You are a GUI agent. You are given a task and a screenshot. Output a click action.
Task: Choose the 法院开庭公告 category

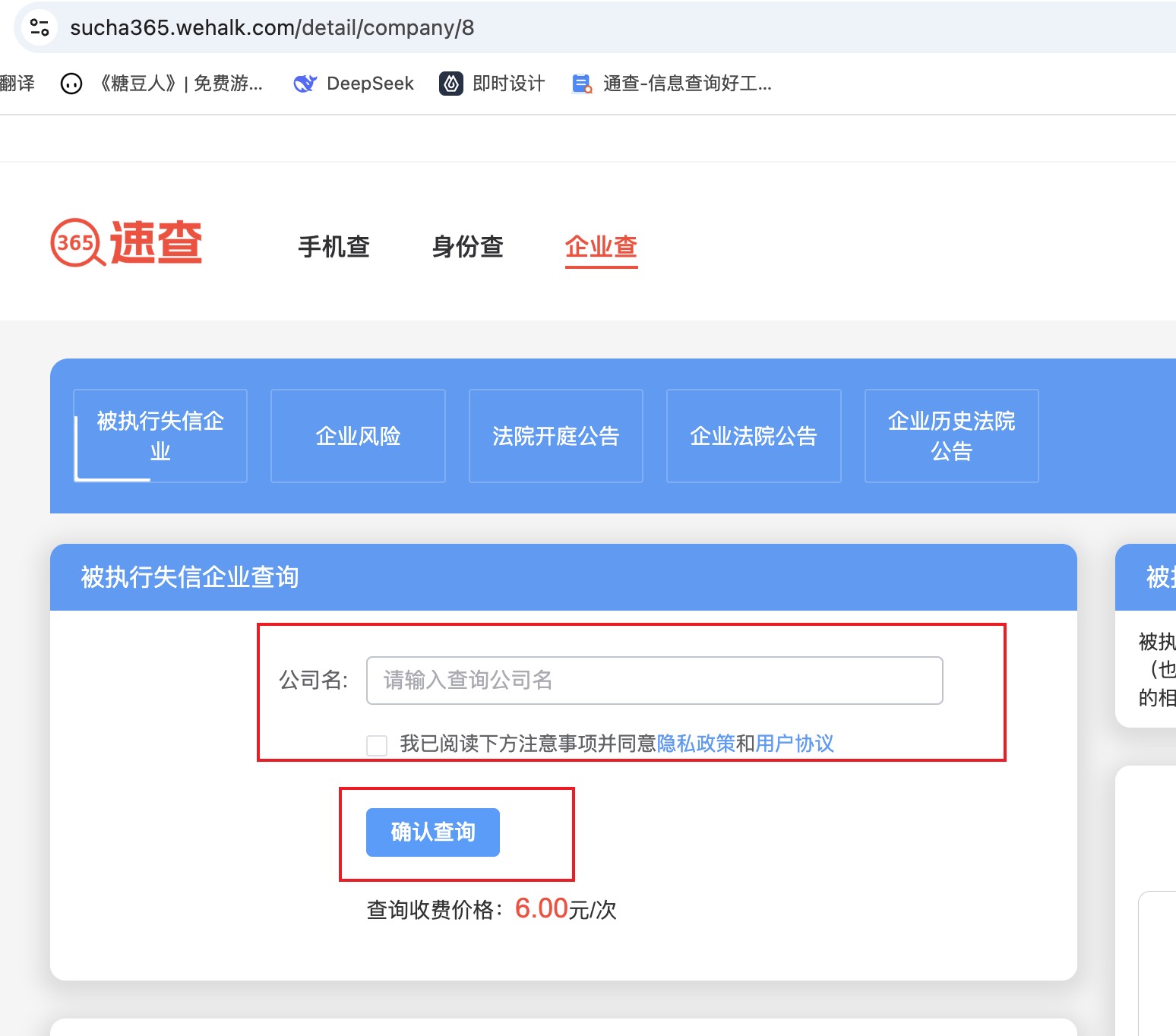[555, 436]
